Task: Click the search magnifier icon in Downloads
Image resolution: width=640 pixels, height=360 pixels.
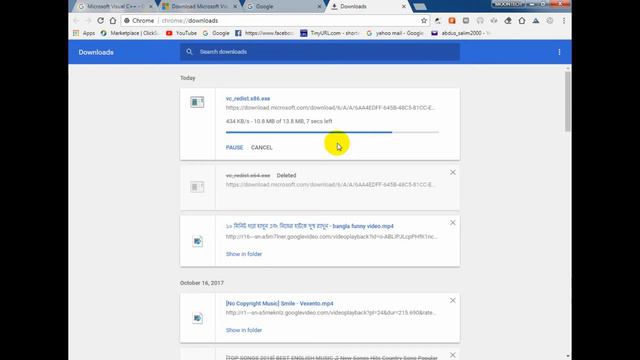Action: (x=189, y=52)
